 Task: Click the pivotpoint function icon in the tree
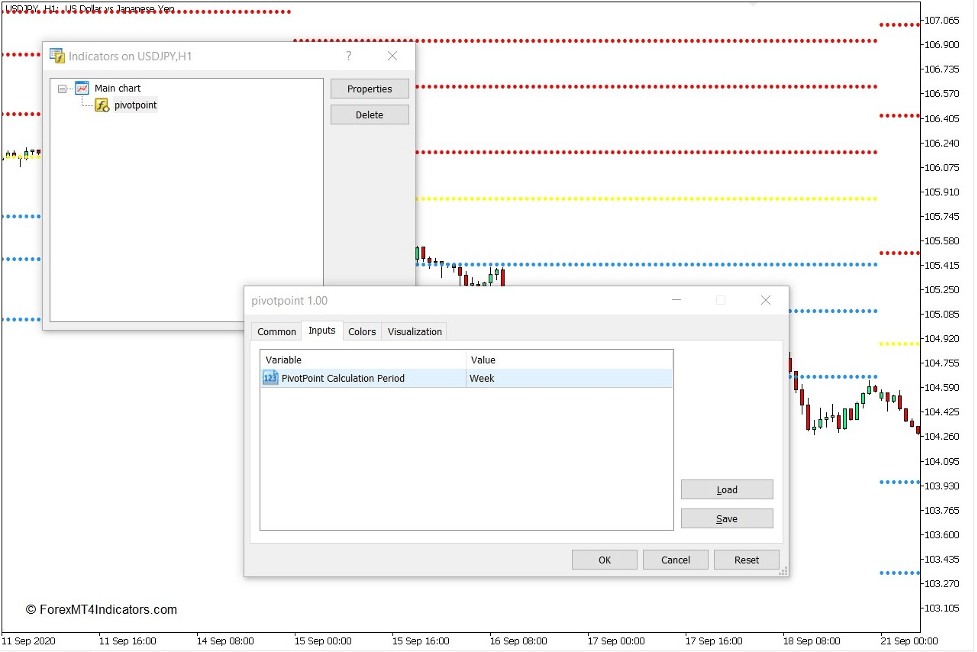(x=101, y=105)
